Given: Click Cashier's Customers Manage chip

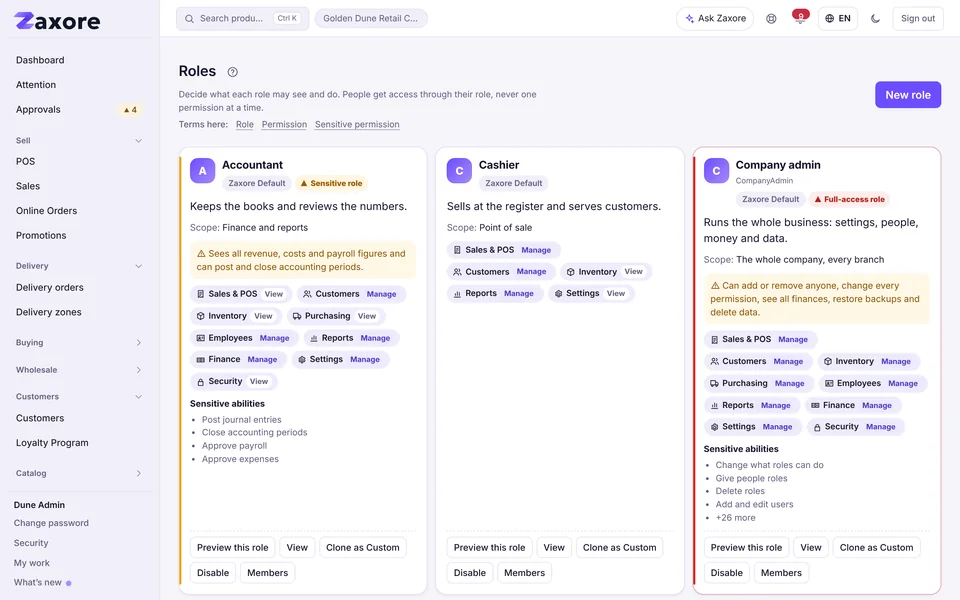Looking at the screenshot, I should (501, 272).
